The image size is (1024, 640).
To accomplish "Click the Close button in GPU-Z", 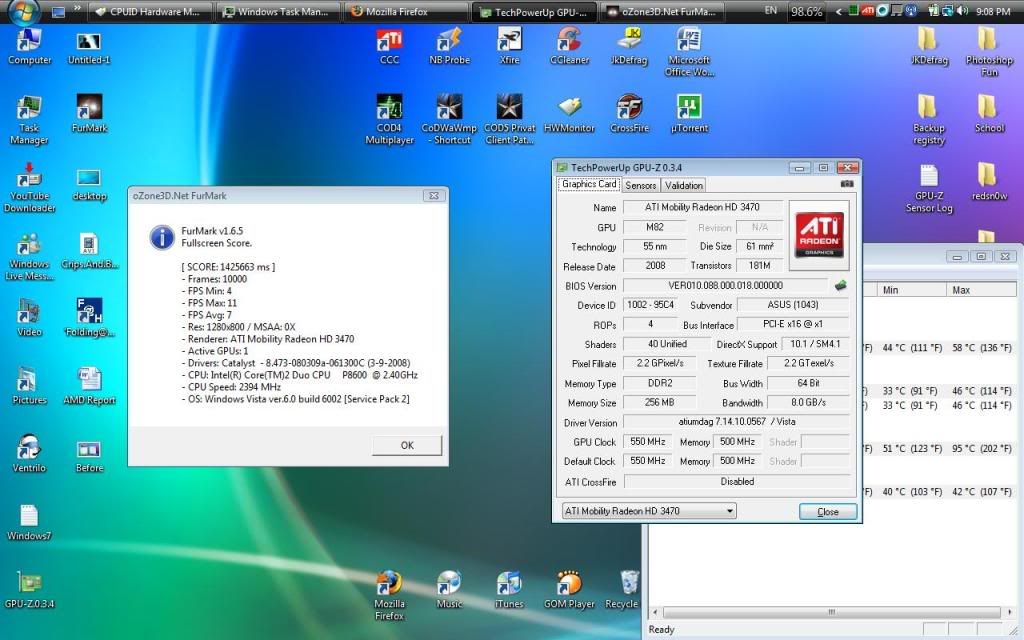I will pos(827,512).
